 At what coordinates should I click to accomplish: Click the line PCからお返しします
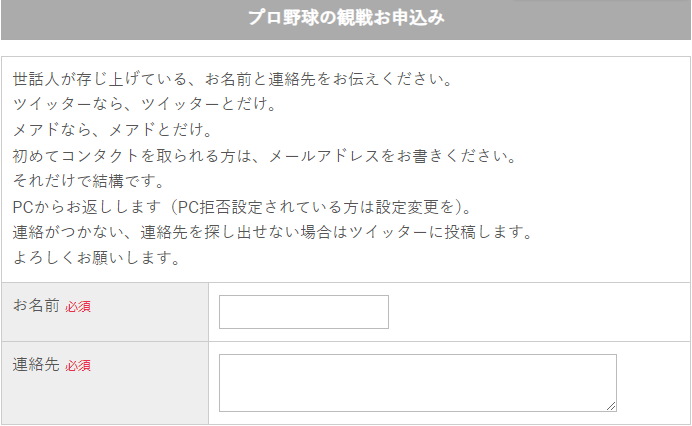pyautogui.click(x=242, y=206)
